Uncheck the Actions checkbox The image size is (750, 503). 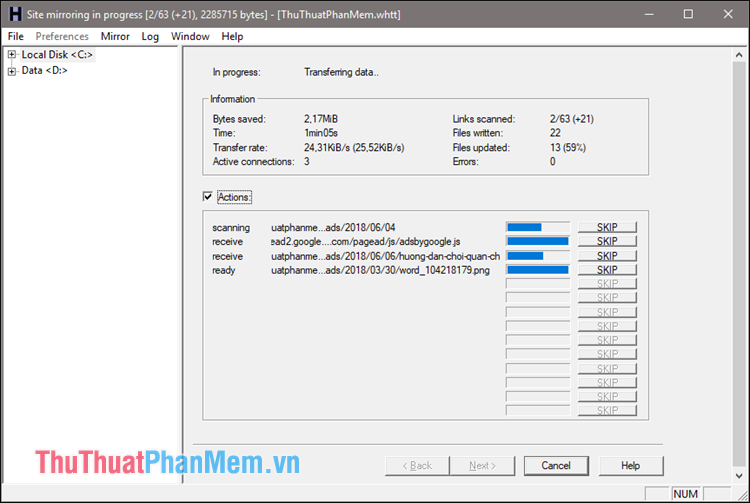[x=207, y=197]
